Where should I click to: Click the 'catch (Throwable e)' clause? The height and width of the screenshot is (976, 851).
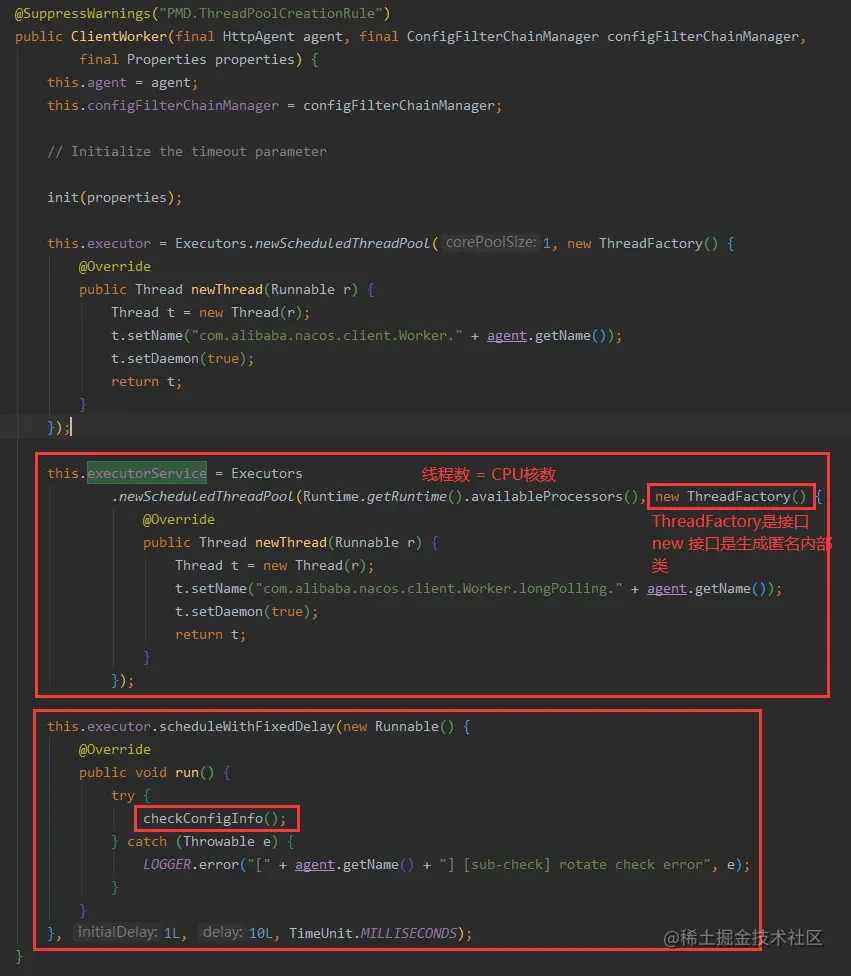pos(202,842)
